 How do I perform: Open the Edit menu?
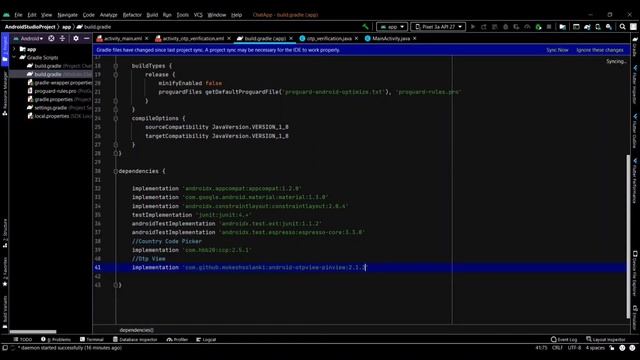tap(32, 15)
